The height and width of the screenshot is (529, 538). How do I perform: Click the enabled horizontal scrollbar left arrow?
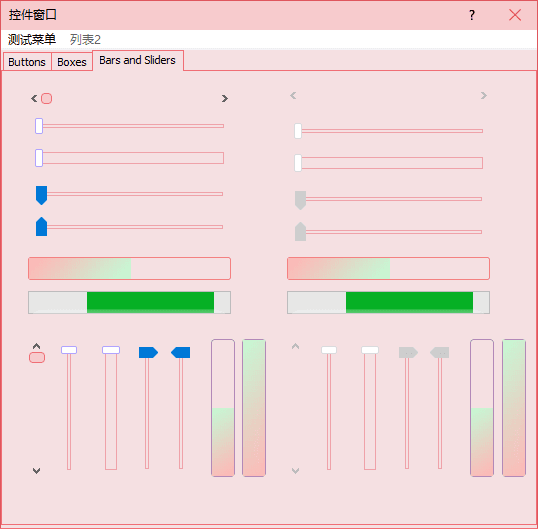[x=34, y=98]
